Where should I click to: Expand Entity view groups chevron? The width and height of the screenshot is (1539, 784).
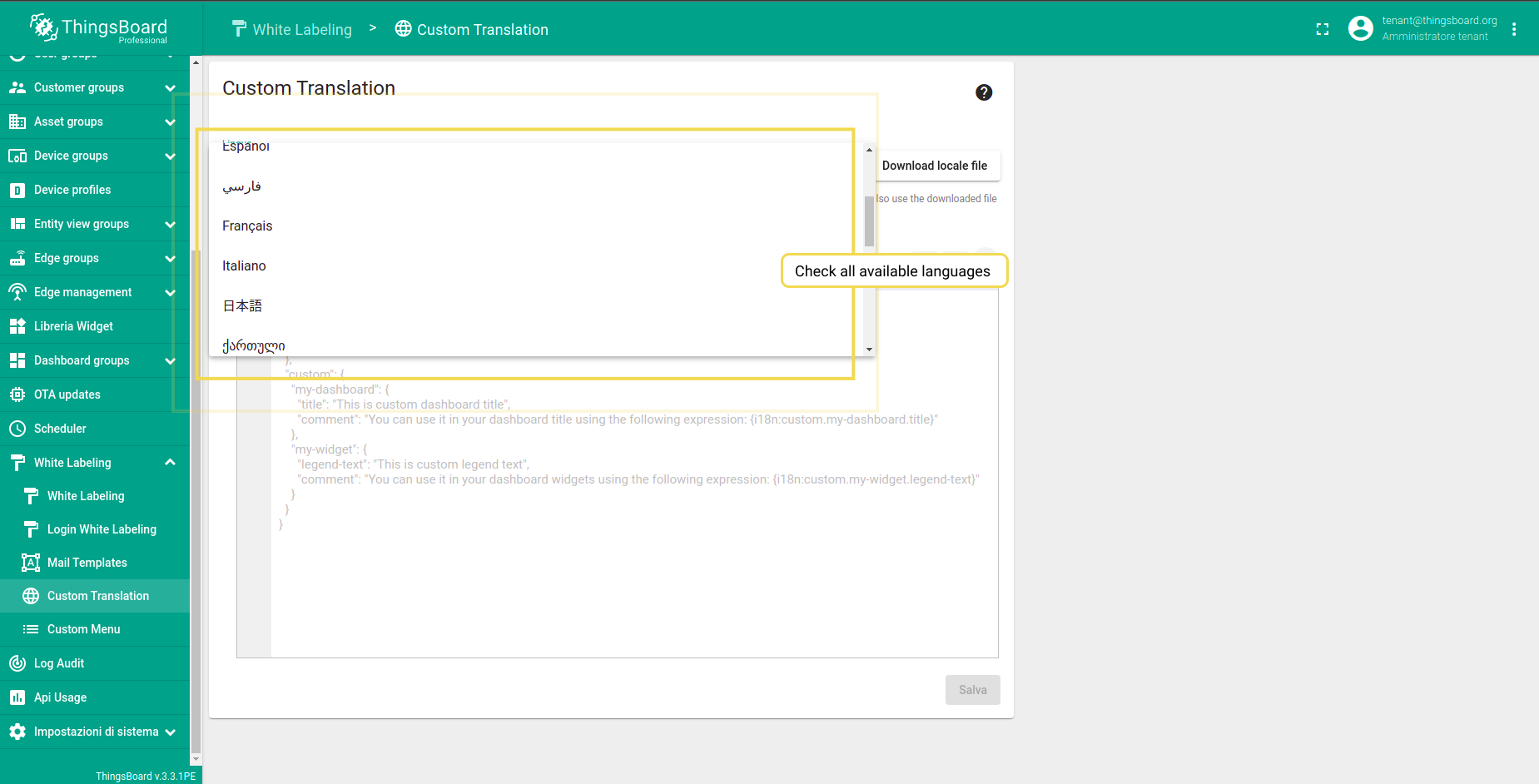(171, 224)
